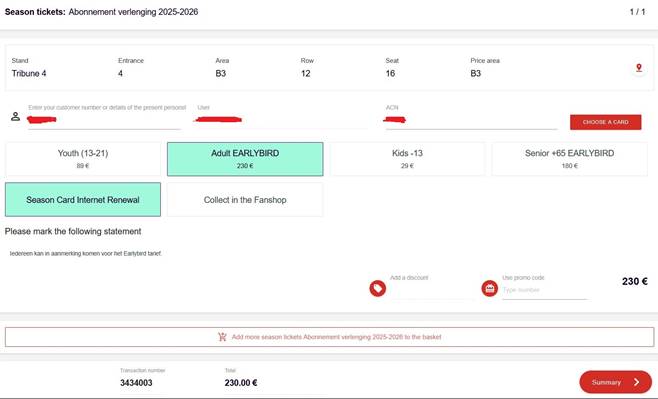The image size is (658, 399).
Task: Open the seat location map pin icon
Action: coord(639,68)
